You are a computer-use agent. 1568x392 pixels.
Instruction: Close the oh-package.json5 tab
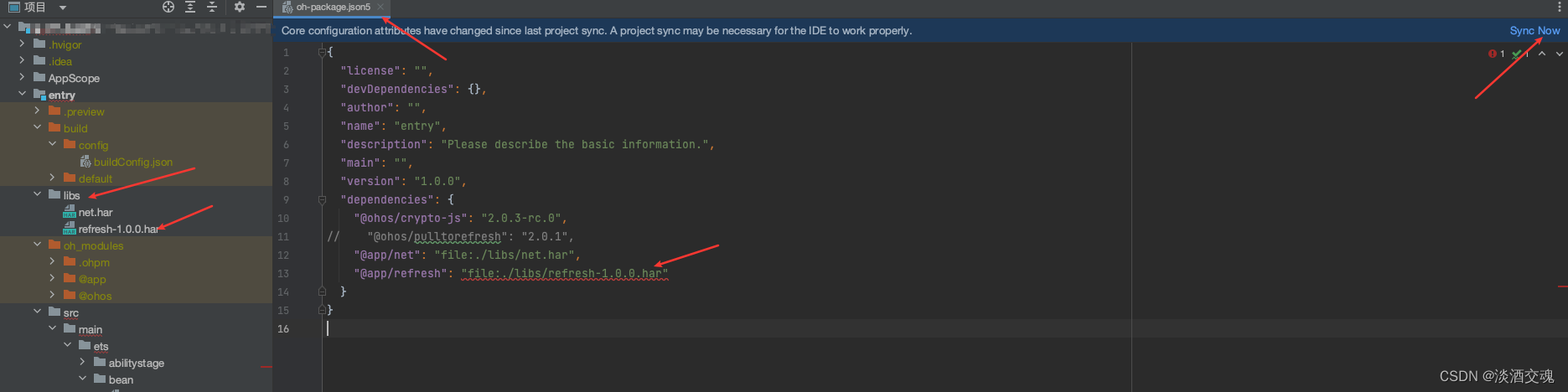click(x=380, y=7)
